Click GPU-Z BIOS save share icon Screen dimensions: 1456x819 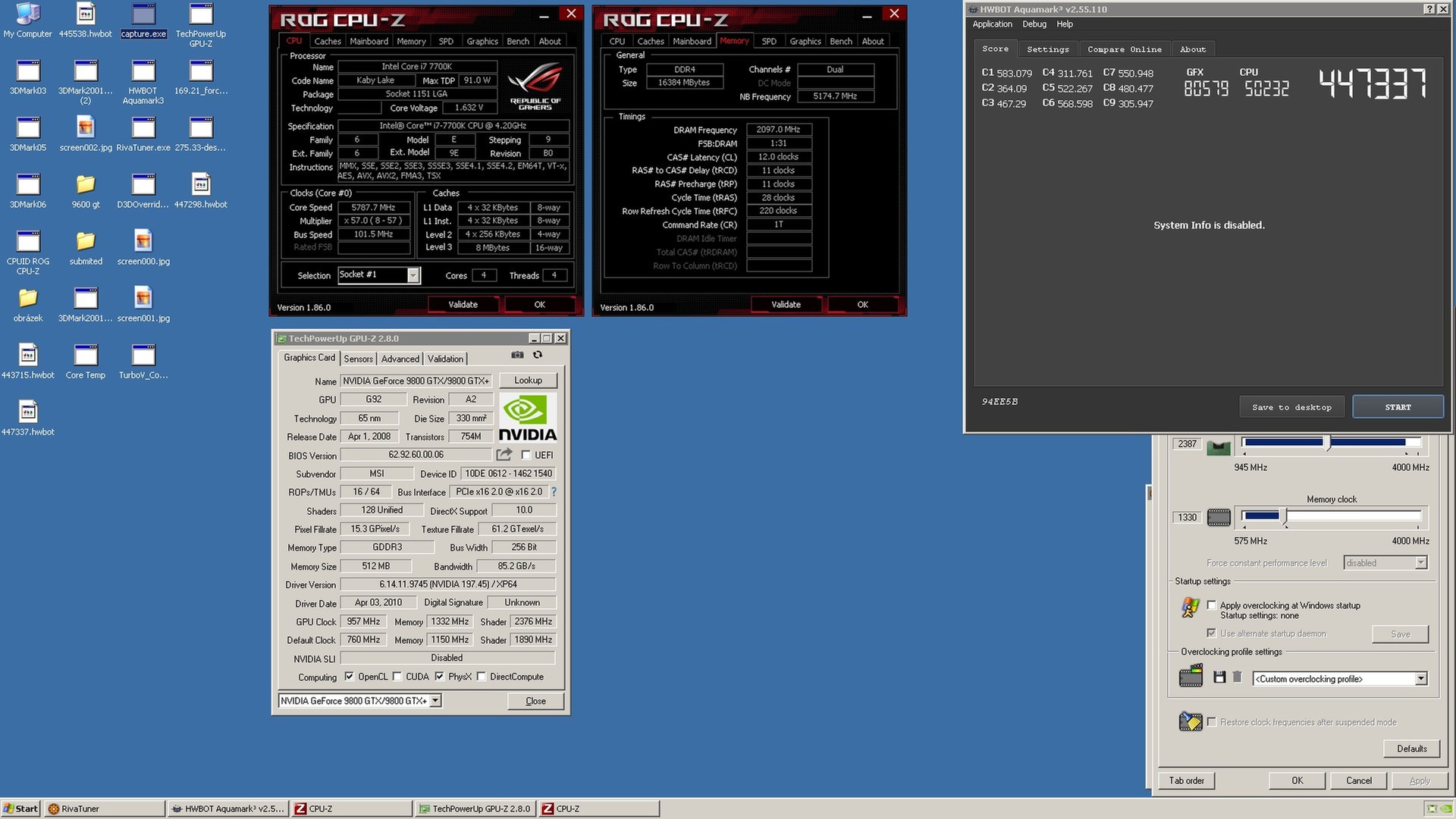click(x=504, y=454)
